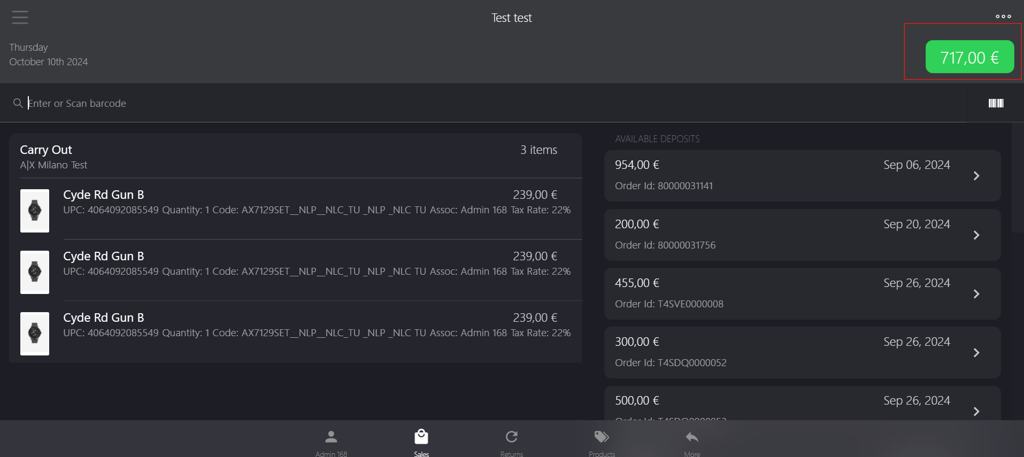Screen dimensions: 1024x457
Task: Click the October 10th 2024 date
Action: 48,62
